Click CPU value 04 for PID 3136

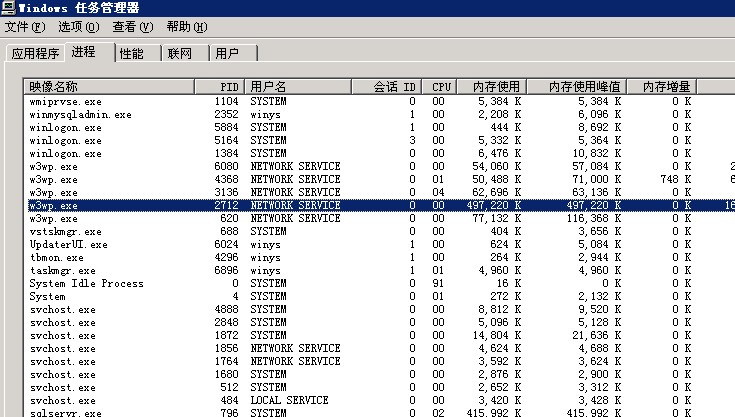pos(438,193)
